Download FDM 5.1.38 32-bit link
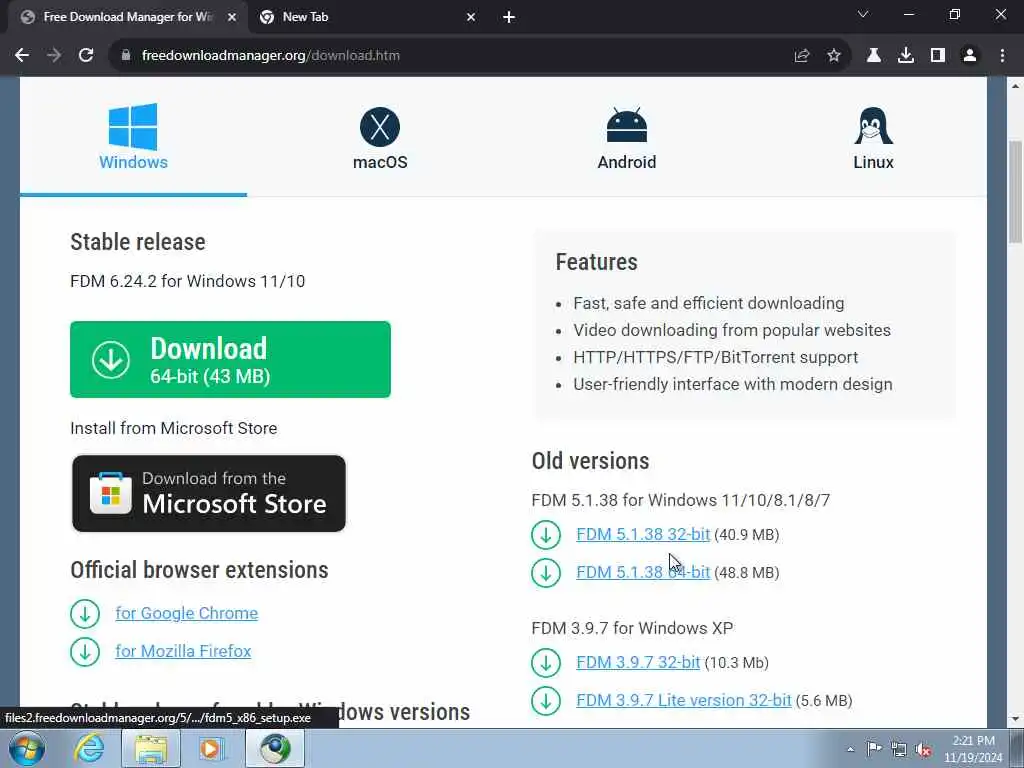 click(x=643, y=534)
